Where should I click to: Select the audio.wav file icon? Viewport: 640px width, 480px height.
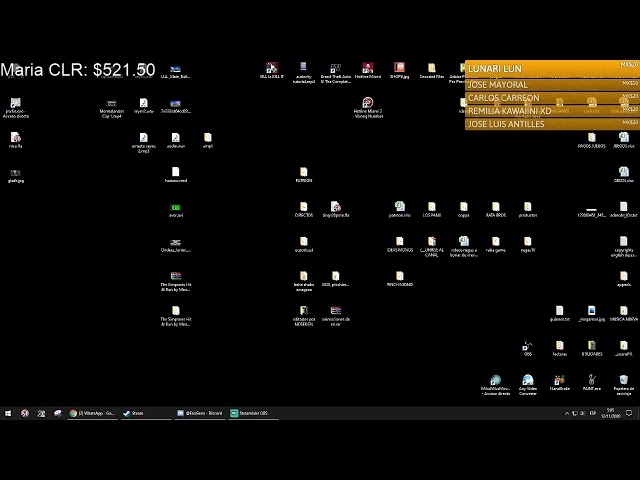(x=176, y=140)
